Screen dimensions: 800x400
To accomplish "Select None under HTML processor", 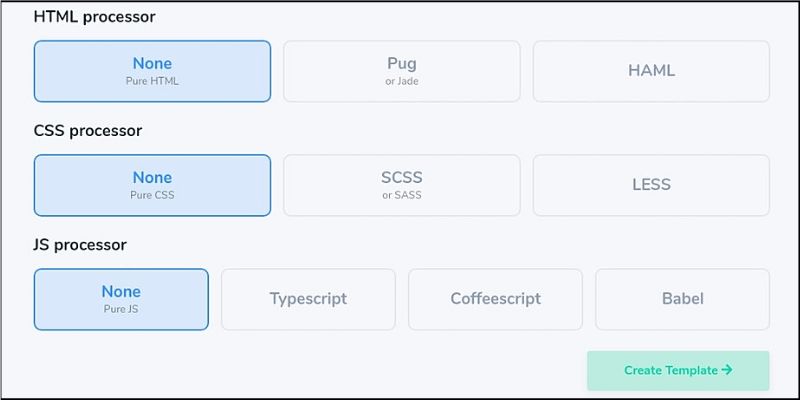I will [x=152, y=70].
